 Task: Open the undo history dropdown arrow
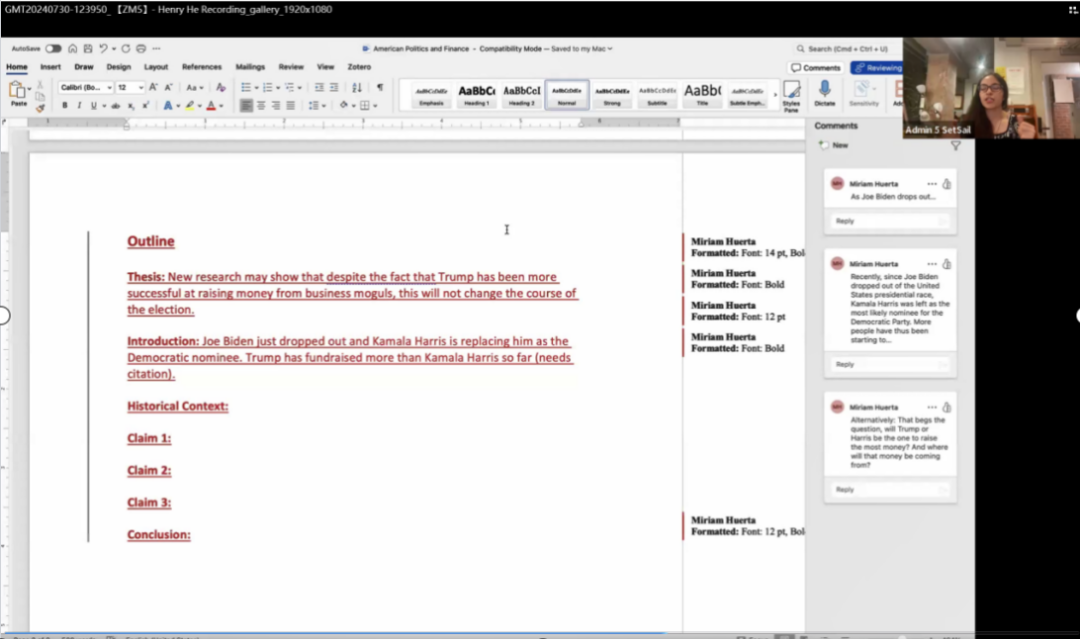point(114,49)
